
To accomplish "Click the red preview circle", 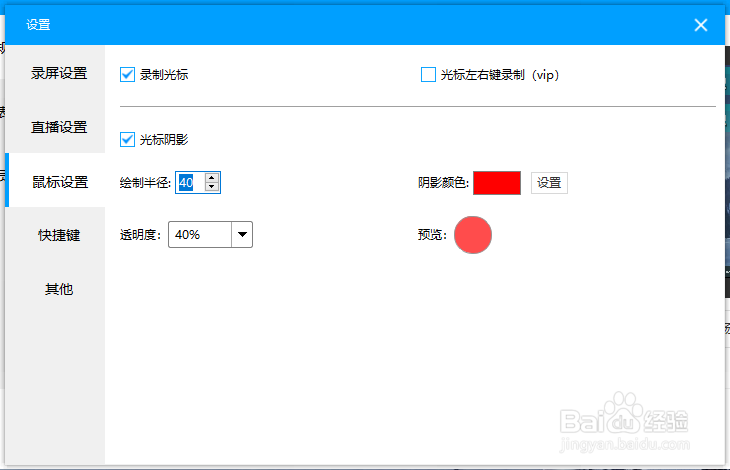I will click(x=473, y=235).
